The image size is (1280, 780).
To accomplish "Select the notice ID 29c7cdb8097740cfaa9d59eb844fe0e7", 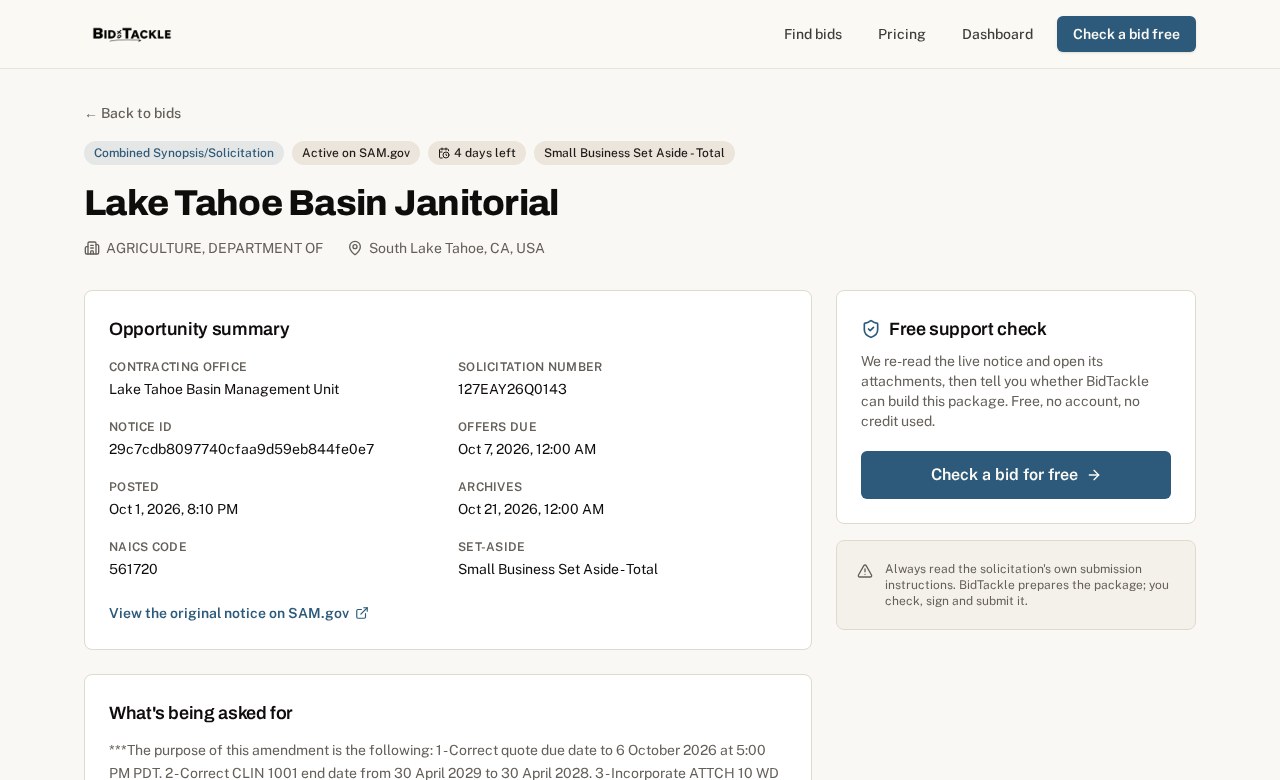I will pos(241,449).
